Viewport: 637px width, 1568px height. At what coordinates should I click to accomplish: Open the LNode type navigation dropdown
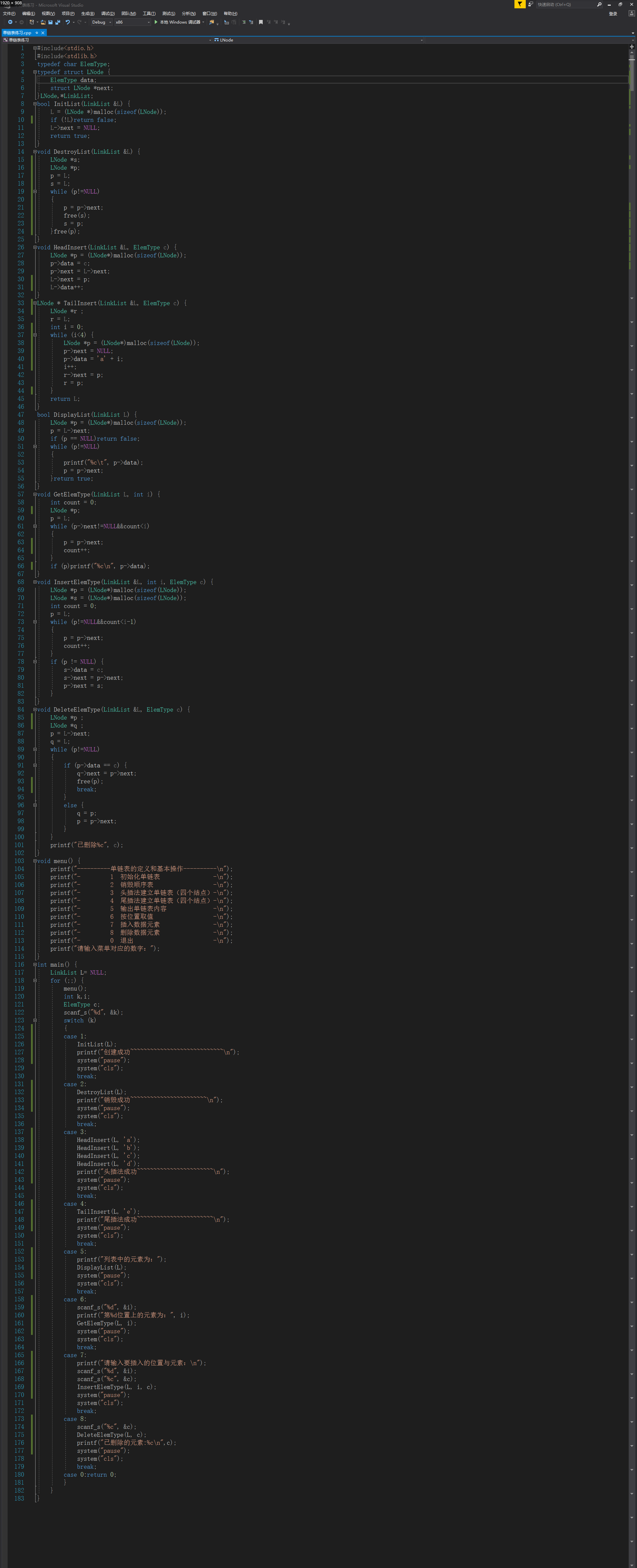pos(318,40)
